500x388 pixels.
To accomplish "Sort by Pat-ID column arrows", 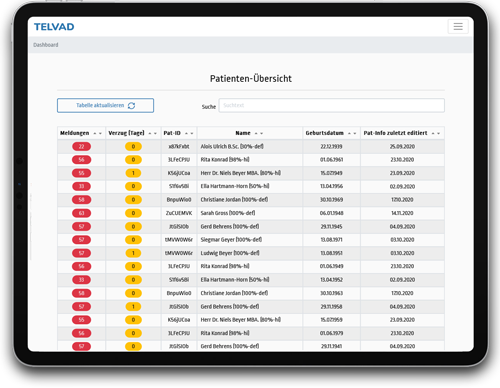I will [189, 133].
